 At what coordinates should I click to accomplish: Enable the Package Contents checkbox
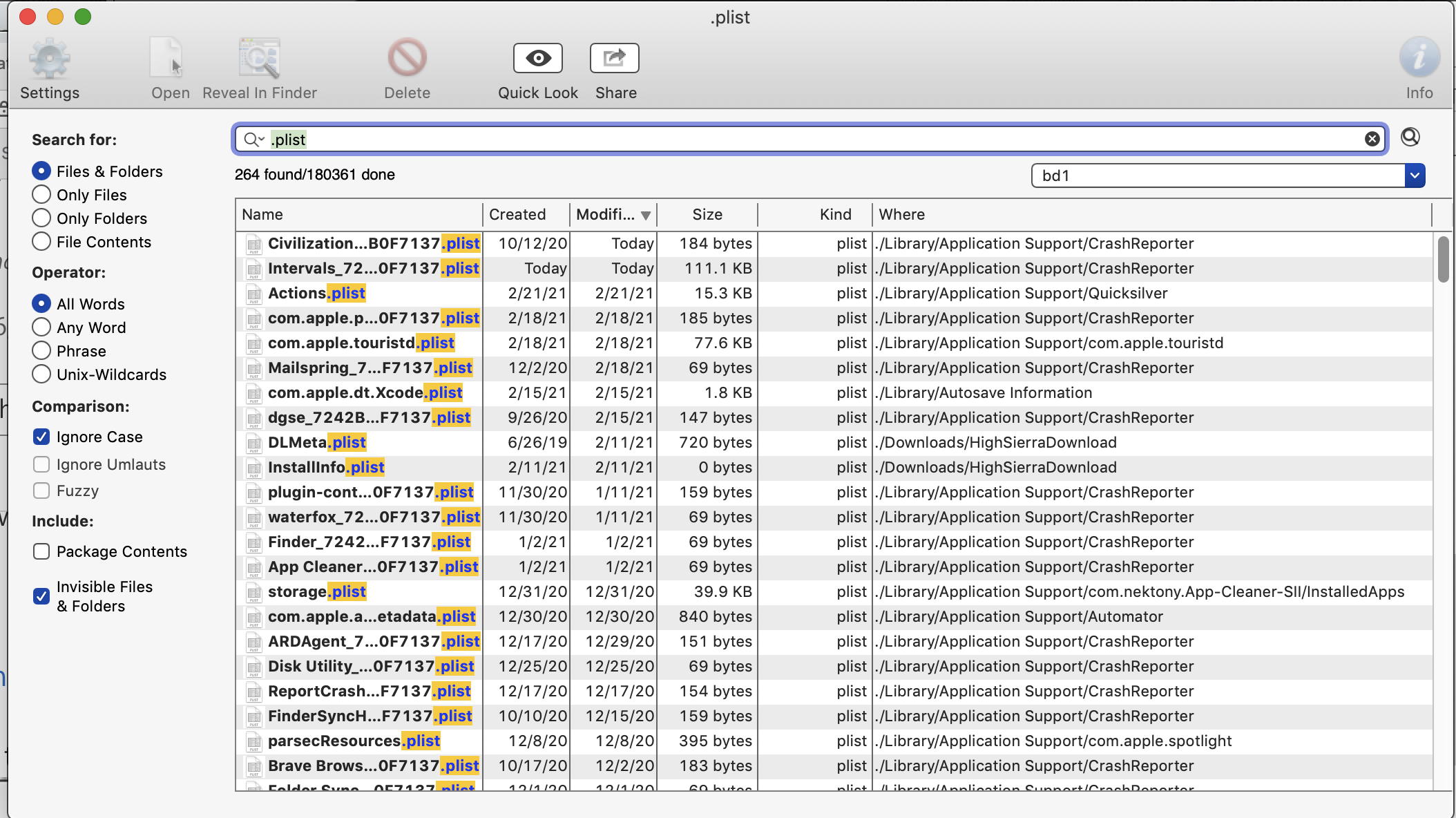41,551
